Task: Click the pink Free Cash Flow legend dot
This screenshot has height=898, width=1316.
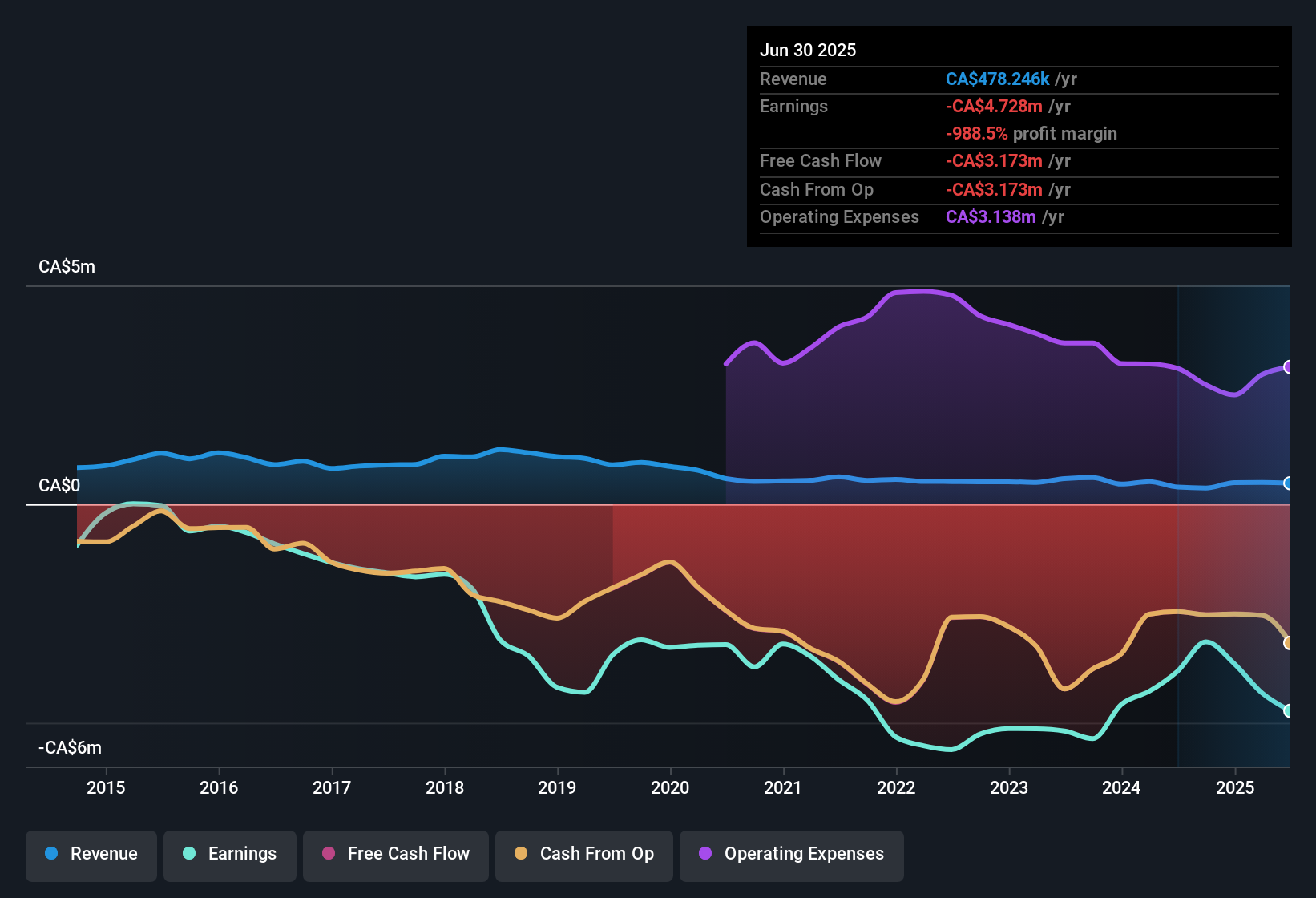Action: coord(328,854)
